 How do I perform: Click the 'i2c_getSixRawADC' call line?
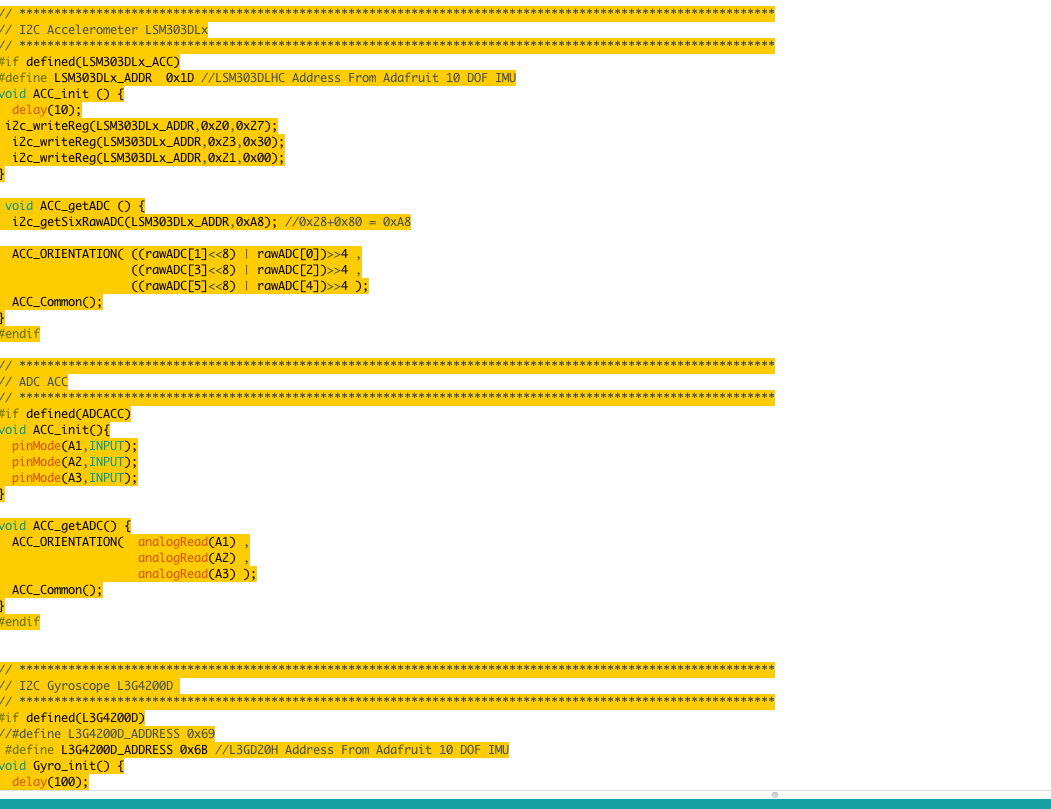click(x=211, y=222)
